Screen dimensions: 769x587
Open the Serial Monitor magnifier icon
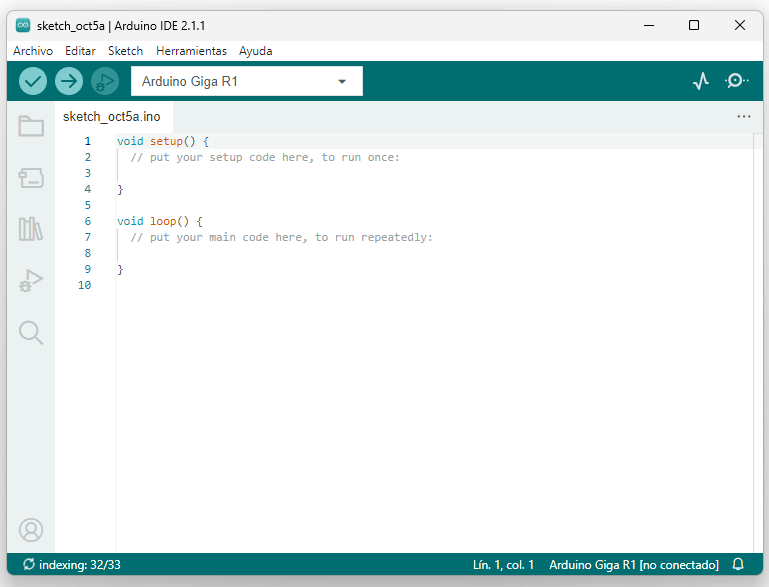737,81
